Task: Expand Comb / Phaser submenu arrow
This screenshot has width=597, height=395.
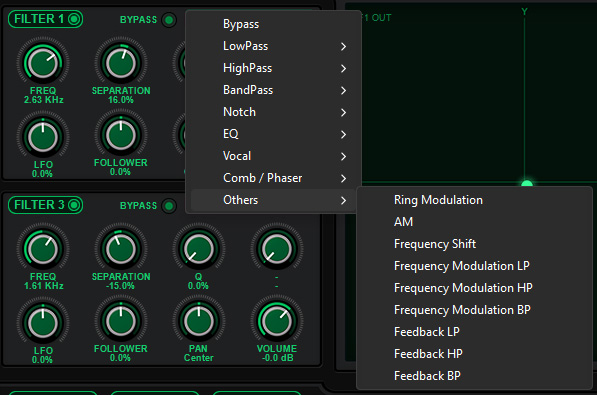Action: pyautogui.click(x=343, y=178)
